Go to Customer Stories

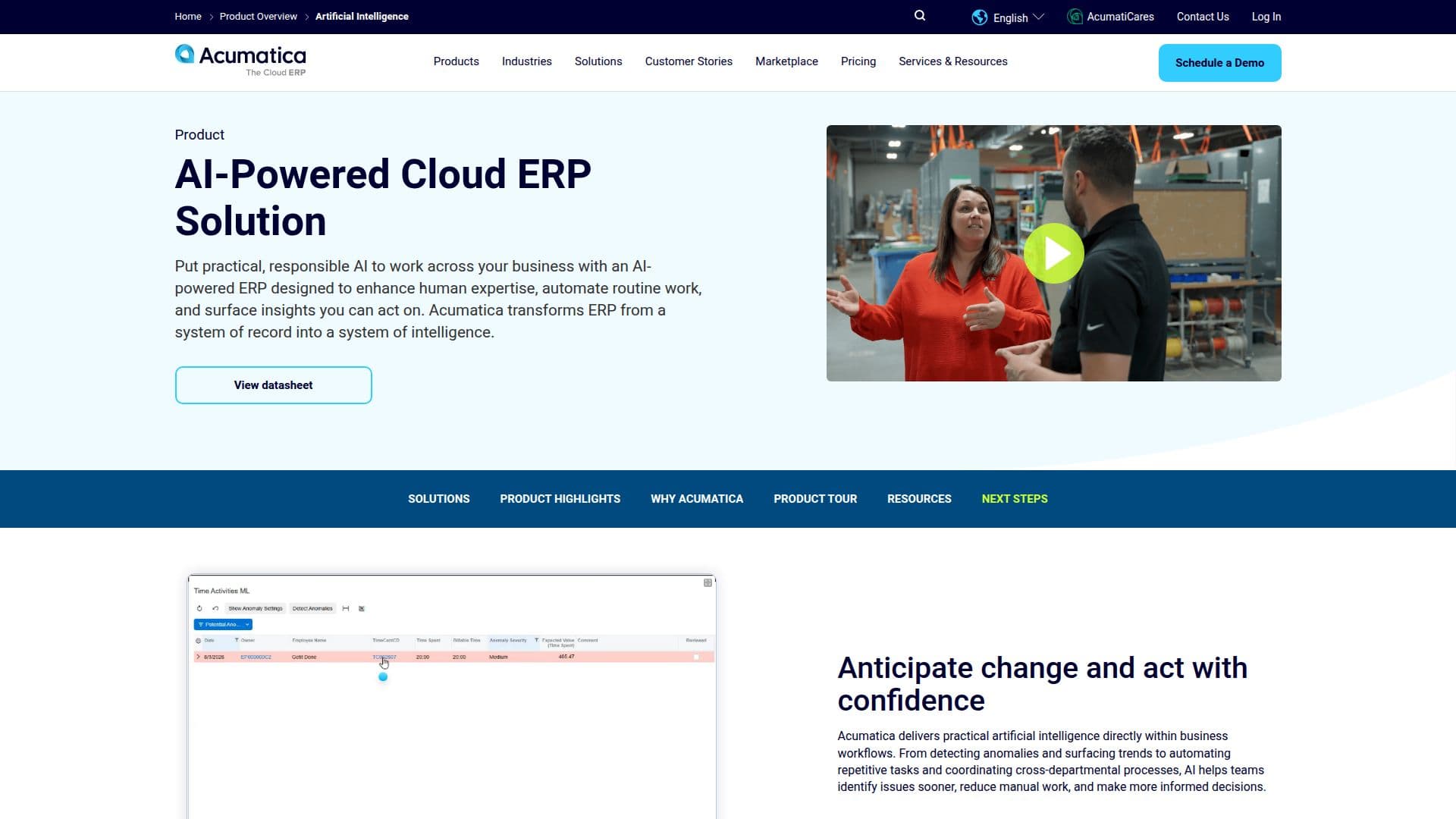[x=689, y=61]
